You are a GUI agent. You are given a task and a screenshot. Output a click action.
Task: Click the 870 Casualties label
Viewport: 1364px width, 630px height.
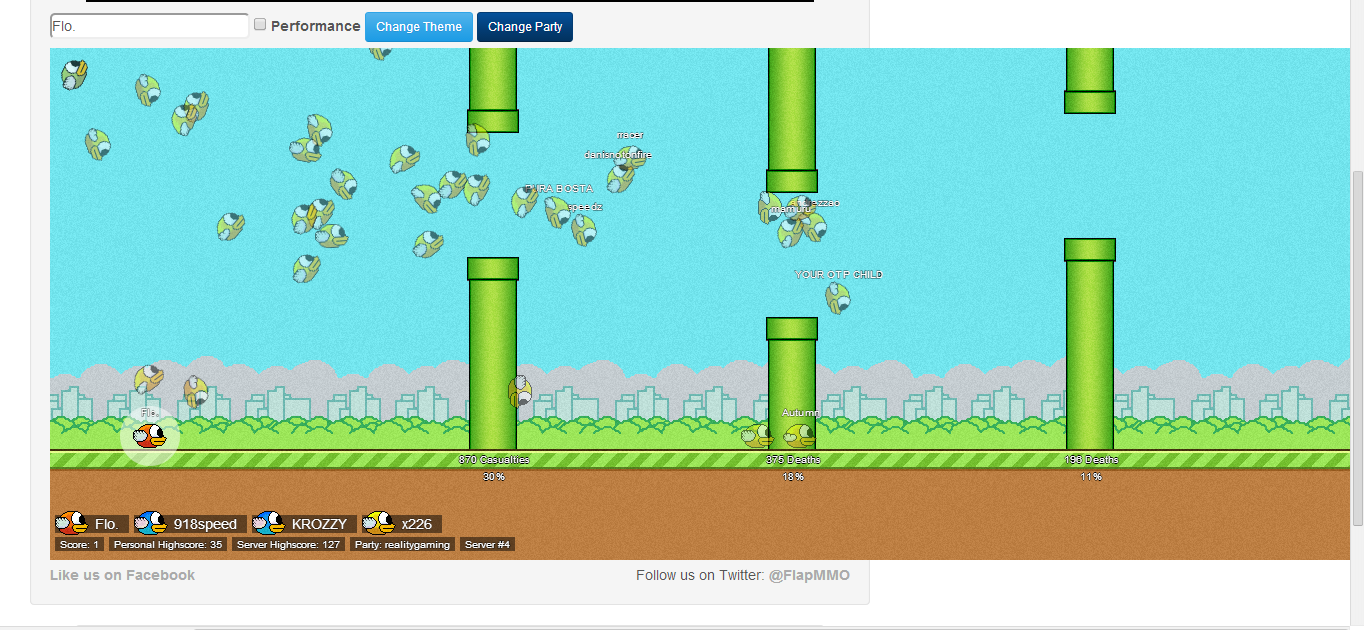(494, 460)
